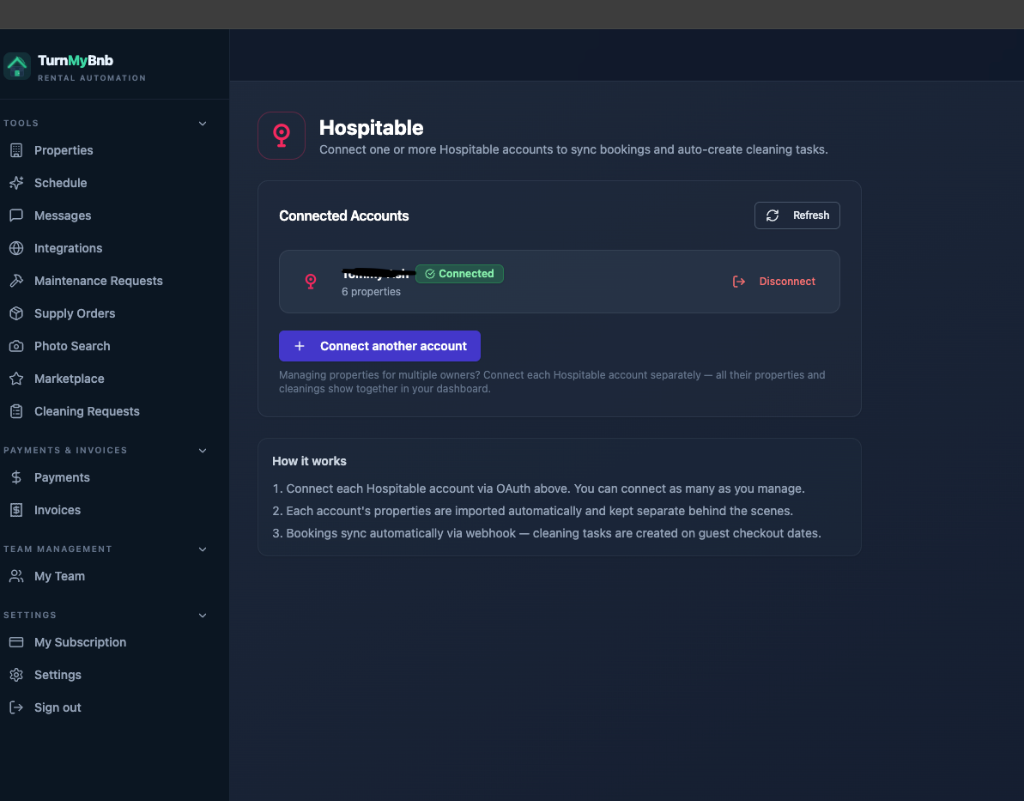Click the 'RENTAL AUTOMATION' tagline

tap(91, 78)
